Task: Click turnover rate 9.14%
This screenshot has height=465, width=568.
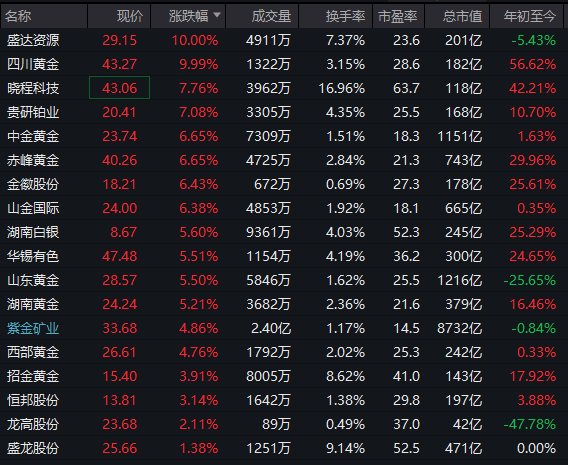Action: pyautogui.click(x=346, y=448)
